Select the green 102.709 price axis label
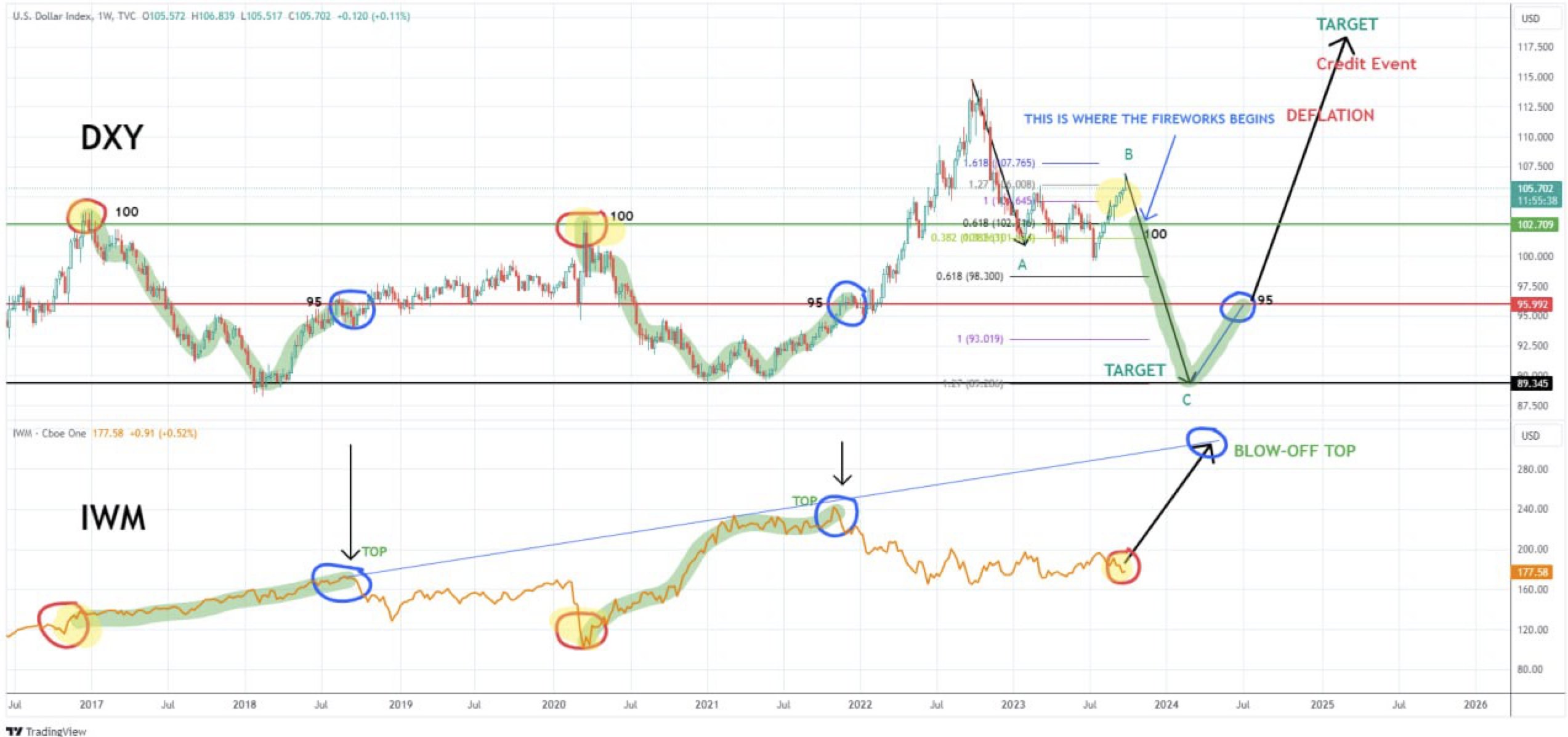The image size is (1568, 737). 1535,224
